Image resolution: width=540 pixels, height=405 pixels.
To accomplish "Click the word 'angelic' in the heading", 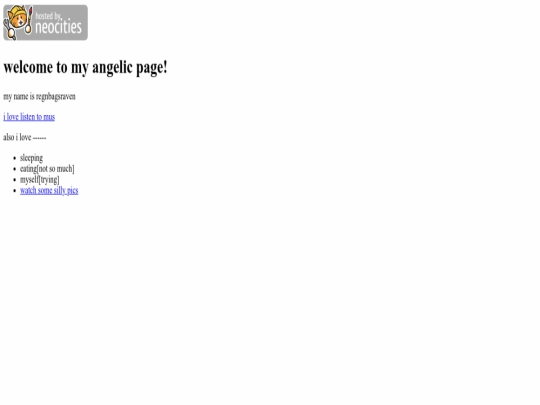I will [112, 68].
